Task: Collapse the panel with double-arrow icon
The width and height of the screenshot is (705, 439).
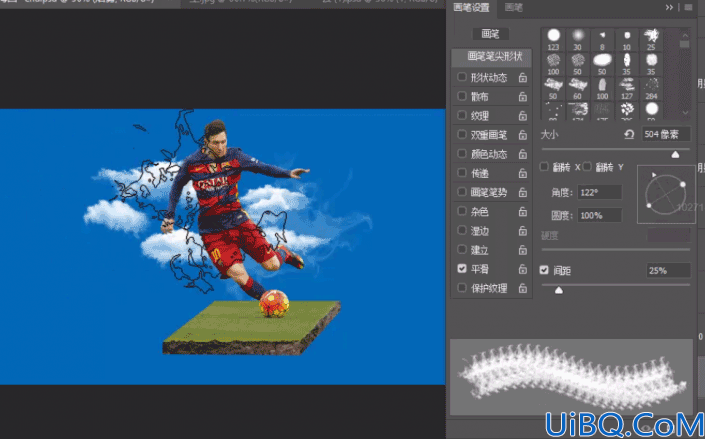Action: pyautogui.click(x=669, y=7)
